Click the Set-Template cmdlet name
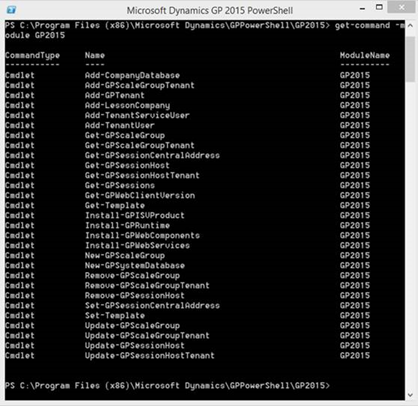 tap(115, 315)
